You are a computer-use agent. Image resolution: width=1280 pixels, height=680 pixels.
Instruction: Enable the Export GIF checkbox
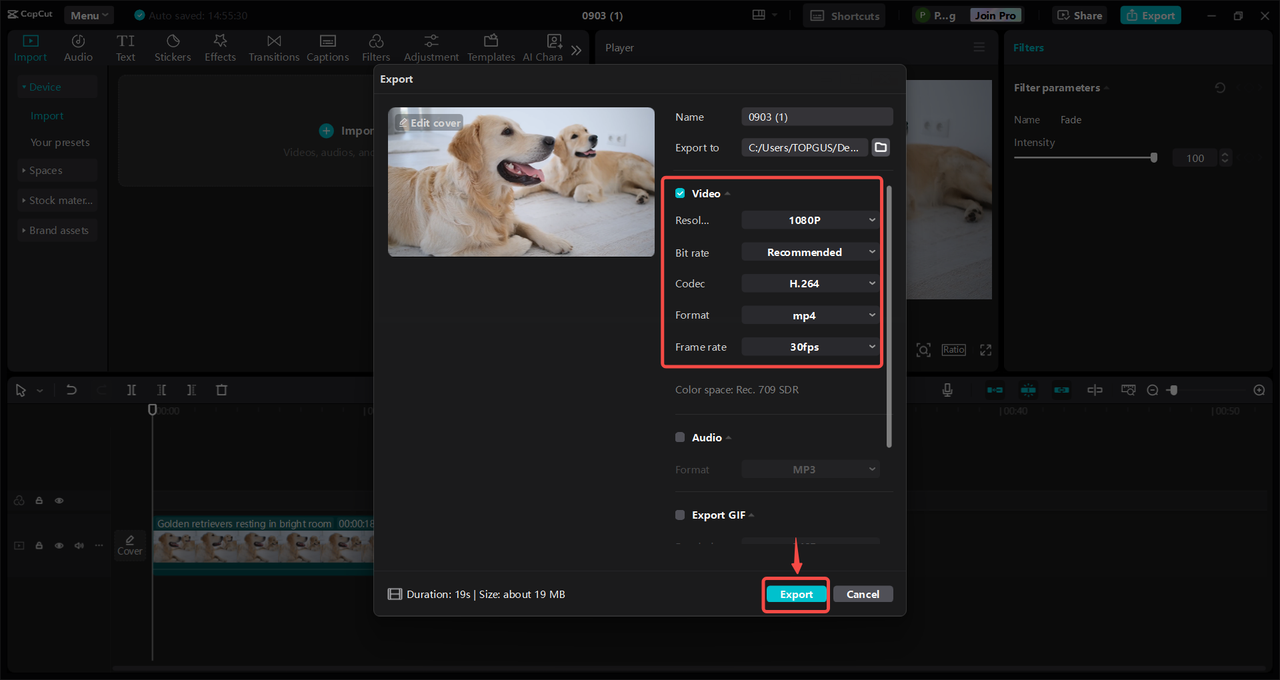[680, 515]
